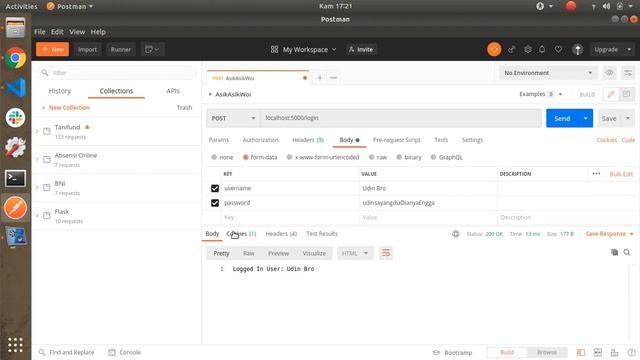Open the File menu
The width and height of the screenshot is (640, 360).
pos(40,31)
